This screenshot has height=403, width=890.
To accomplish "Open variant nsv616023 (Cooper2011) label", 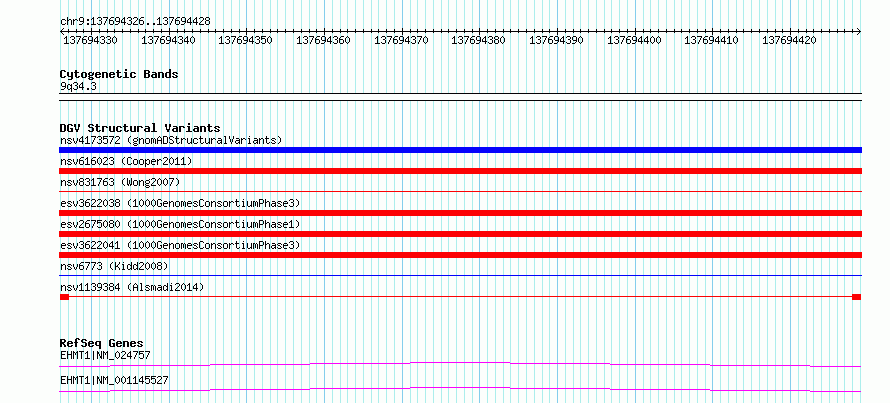I will [x=126, y=161].
